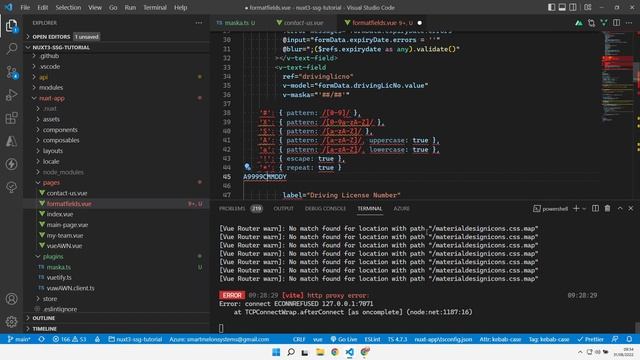
Task: Open the Accounts icon in activity bar
Action: coord(11,299)
